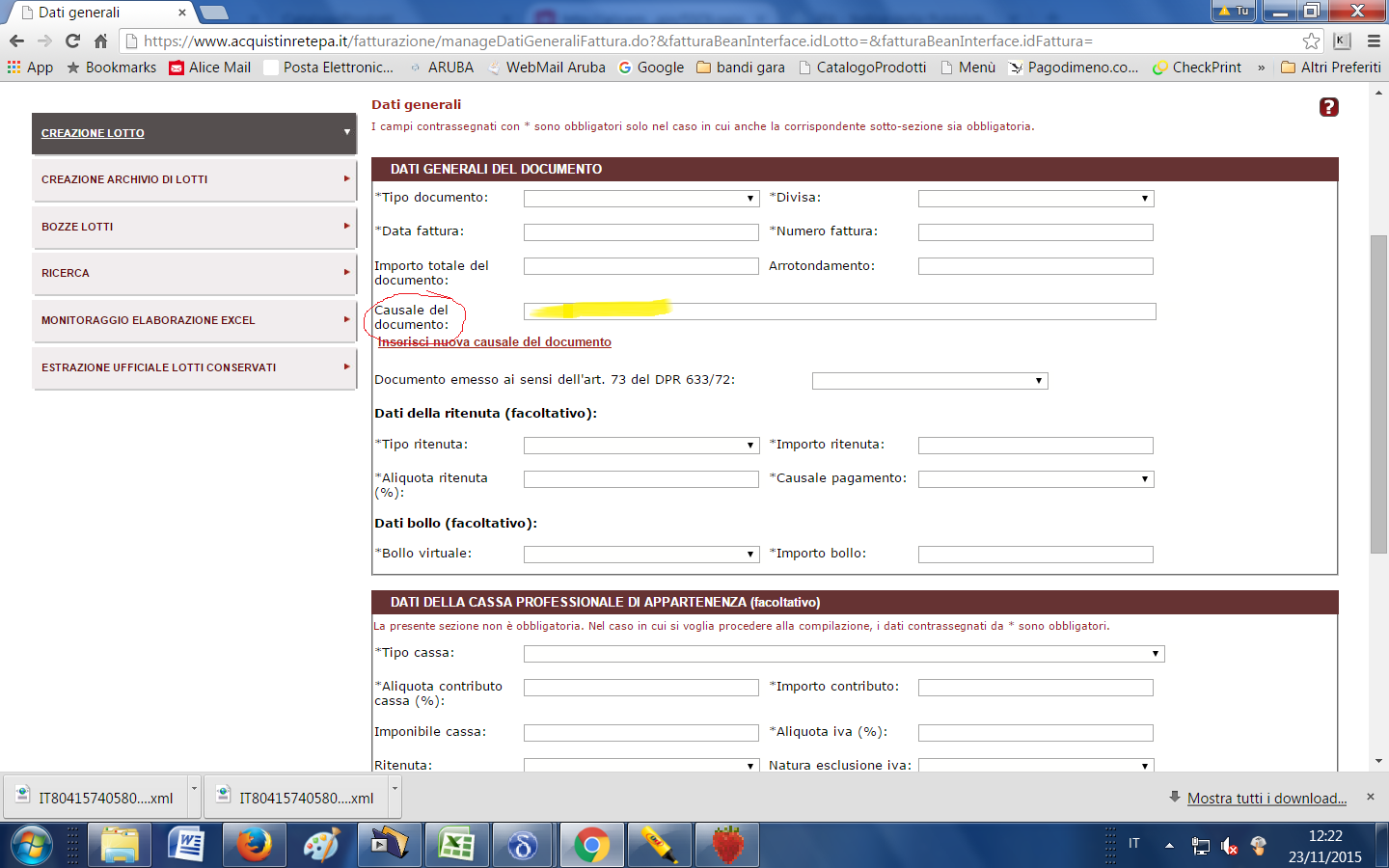Open MONITORAGGIO ELABORAZIONE EXCEL menu
The height and width of the screenshot is (868, 1389).
point(194,321)
